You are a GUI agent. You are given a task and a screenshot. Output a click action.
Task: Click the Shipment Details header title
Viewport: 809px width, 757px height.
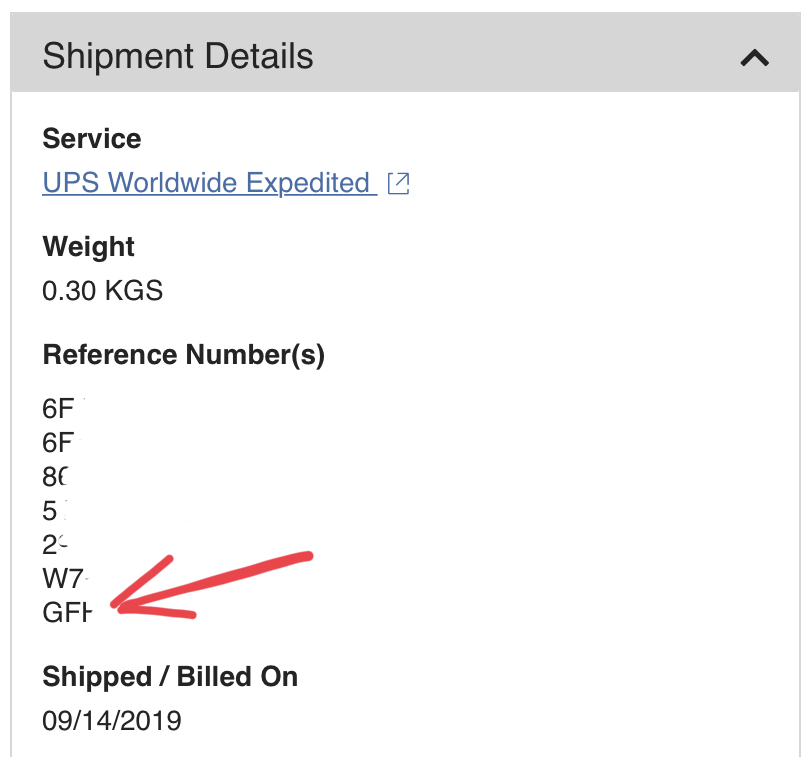coord(178,56)
